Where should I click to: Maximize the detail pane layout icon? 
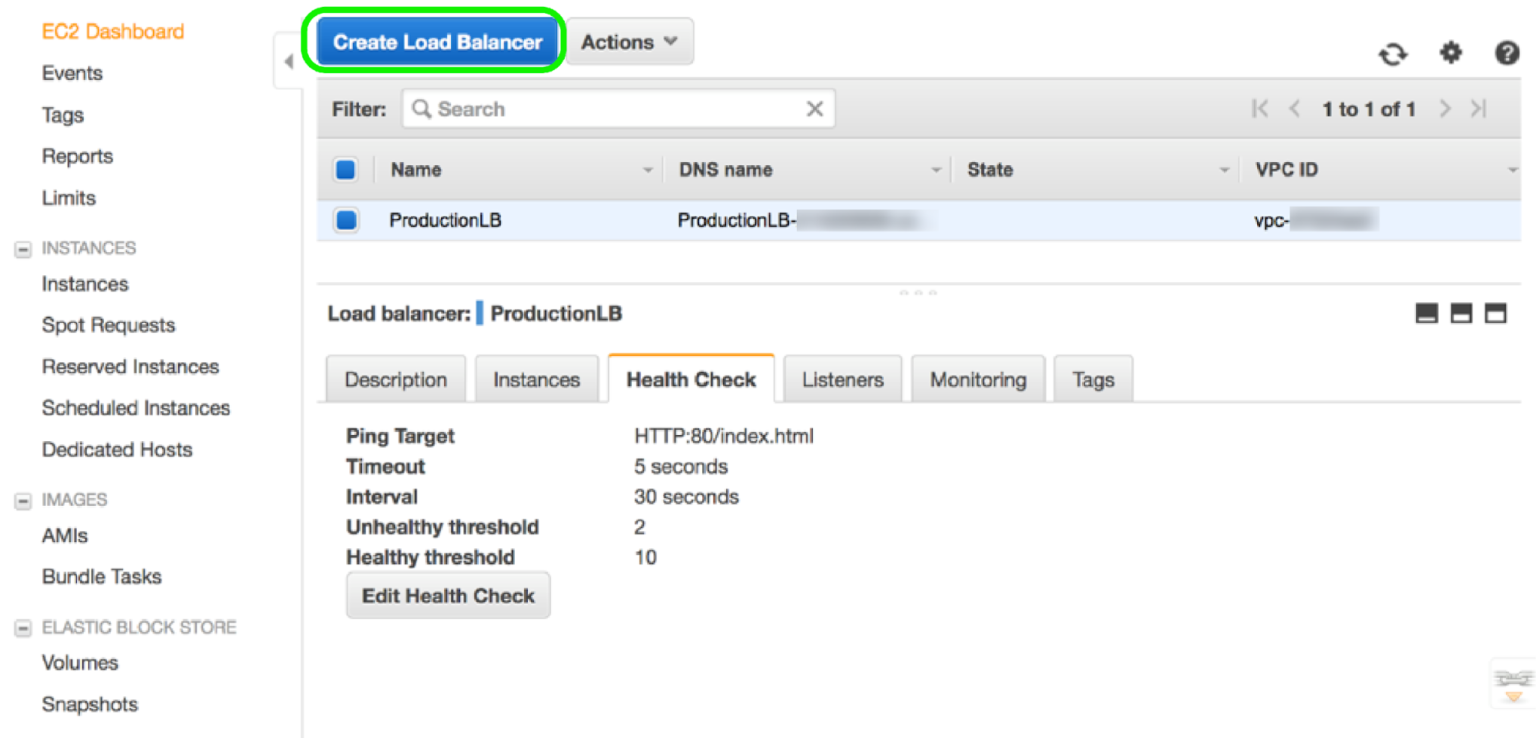point(1495,313)
